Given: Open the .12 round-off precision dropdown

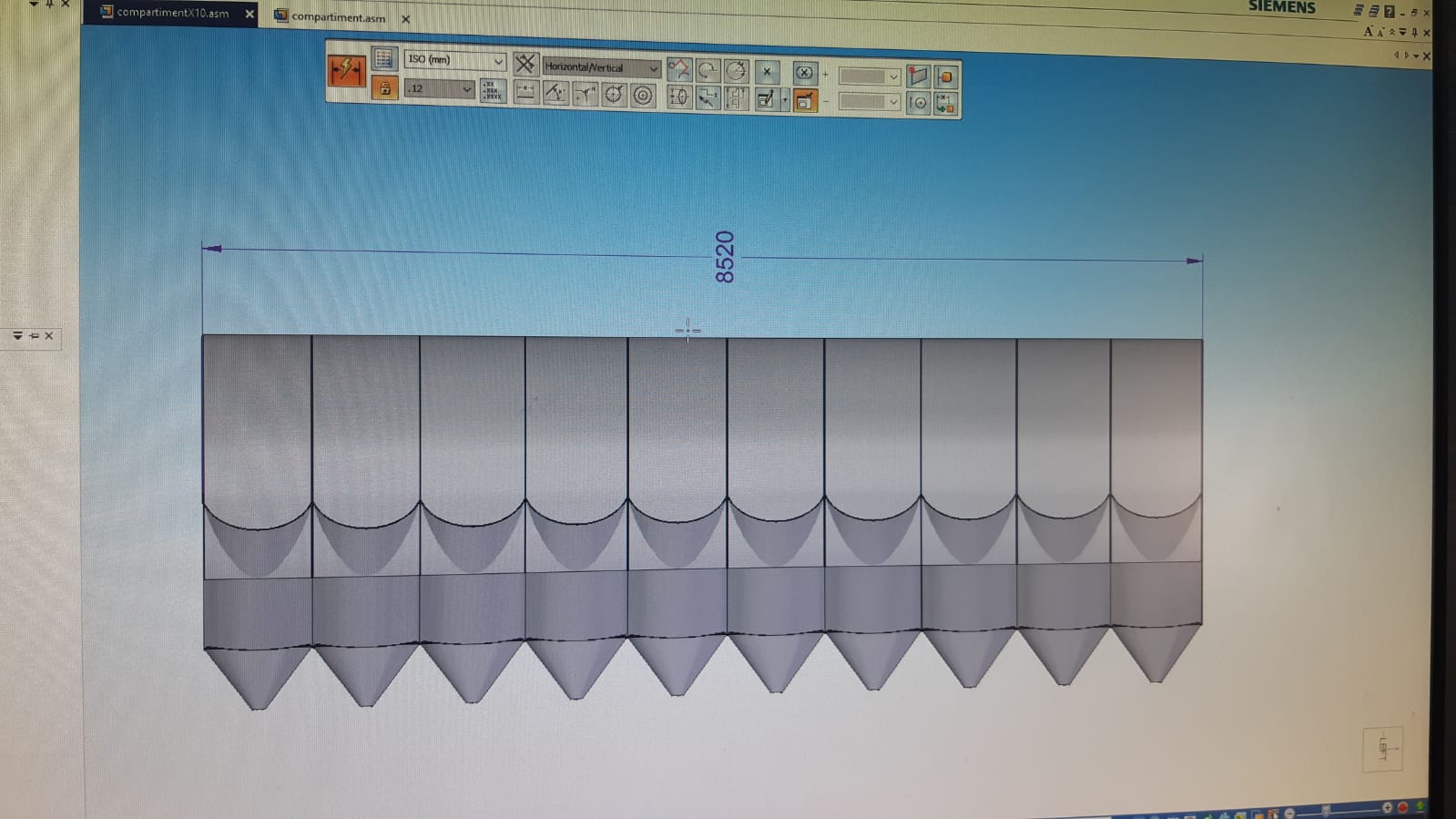Looking at the screenshot, I should [439, 88].
